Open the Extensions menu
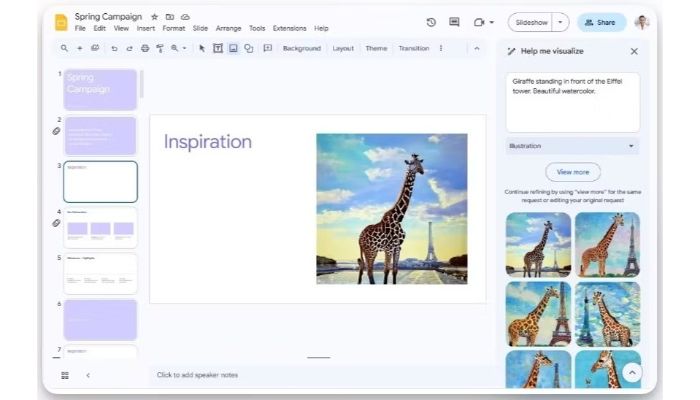Viewport: 700px width, 400px height. pyautogui.click(x=289, y=28)
